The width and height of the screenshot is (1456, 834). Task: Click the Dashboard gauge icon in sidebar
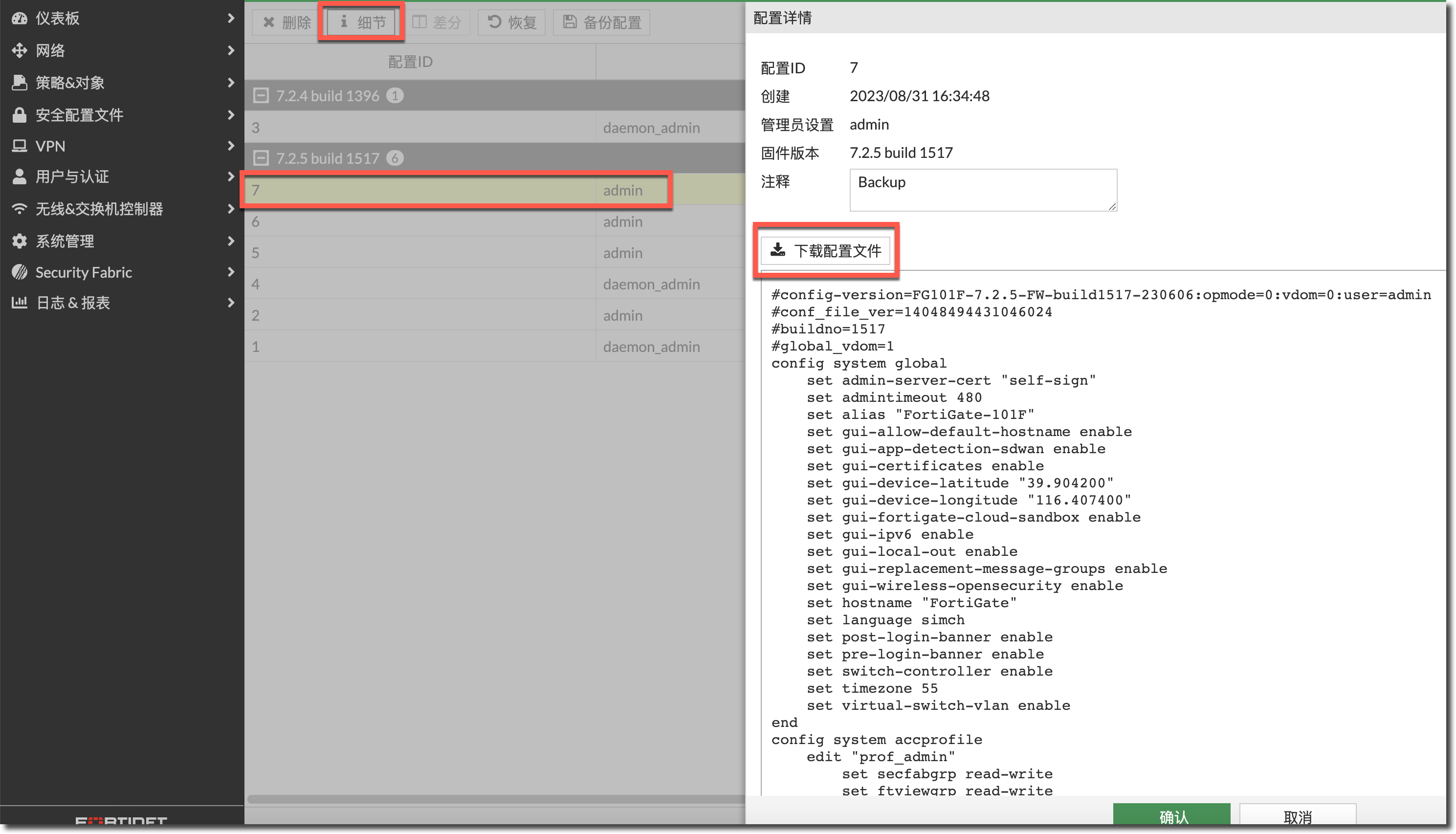pyautogui.click(x=20, y=18)
